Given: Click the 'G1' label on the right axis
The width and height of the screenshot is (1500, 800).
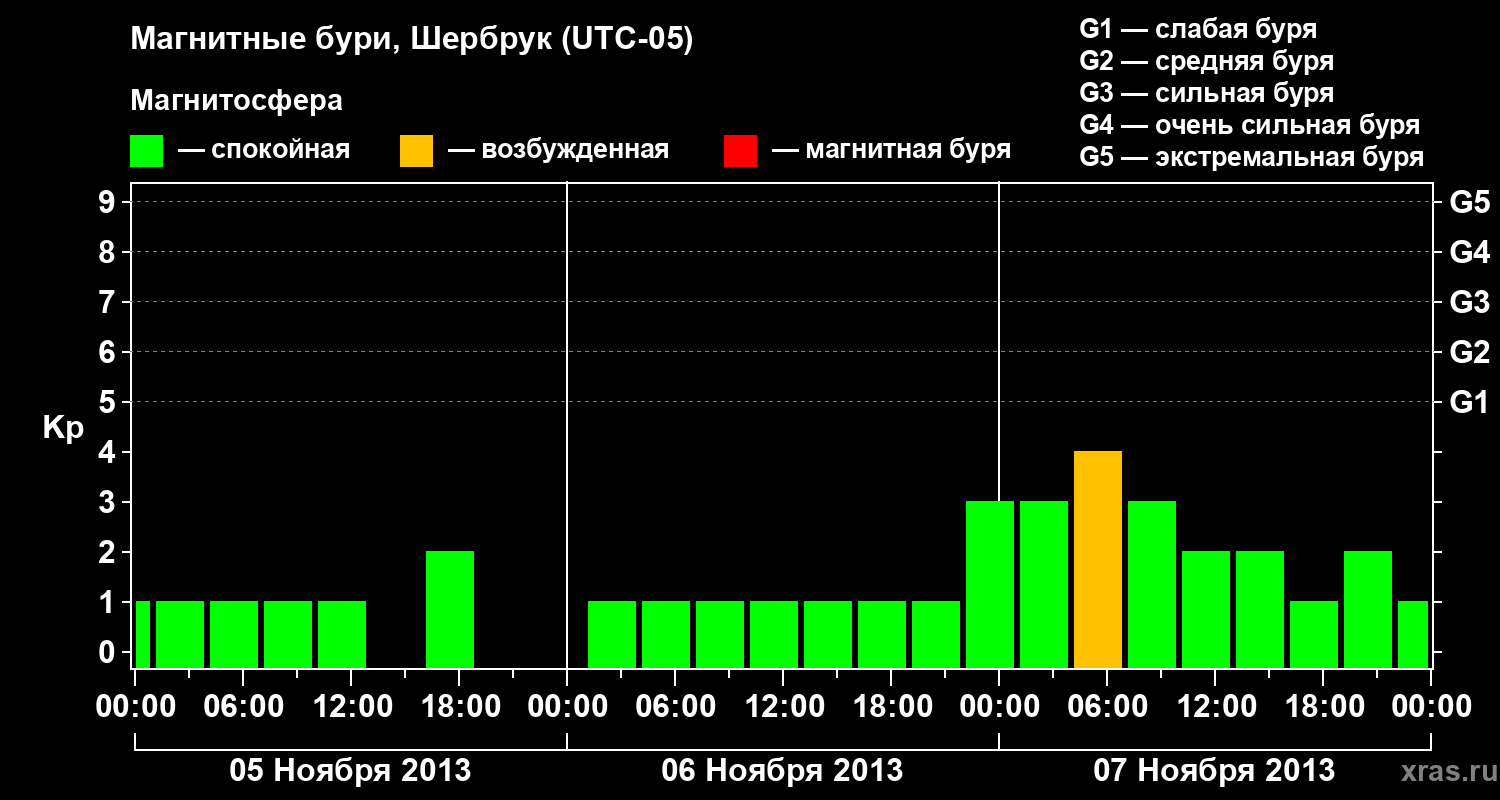Looking at the screenshot, I should (x=1469, y=402).
